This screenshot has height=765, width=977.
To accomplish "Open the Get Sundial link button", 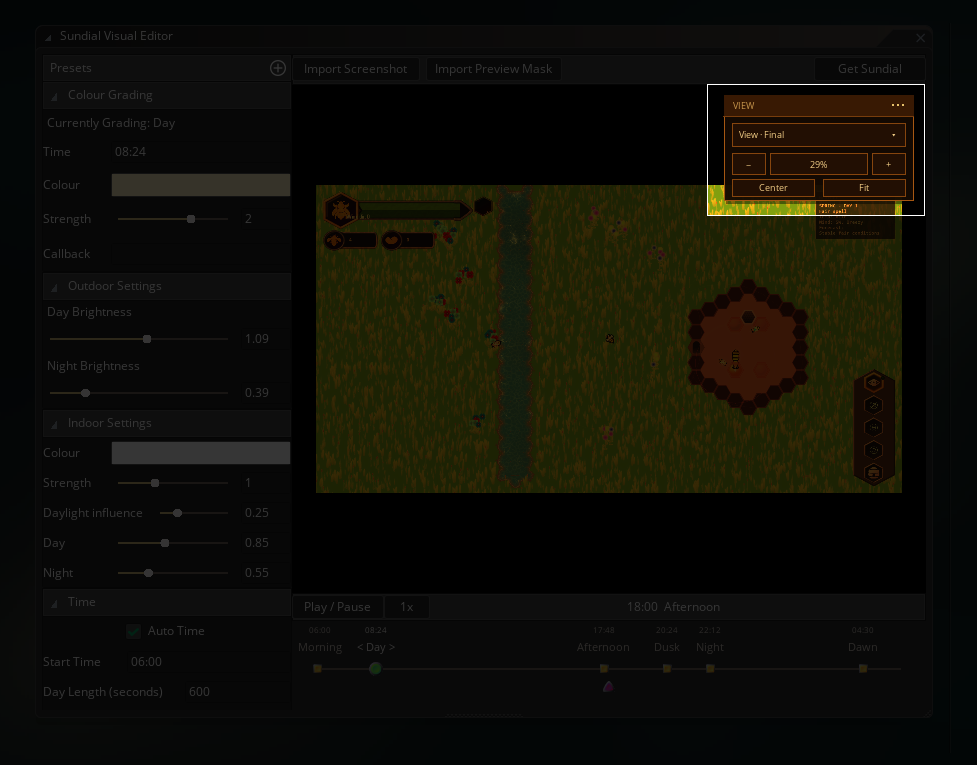I will click(869, 69).
